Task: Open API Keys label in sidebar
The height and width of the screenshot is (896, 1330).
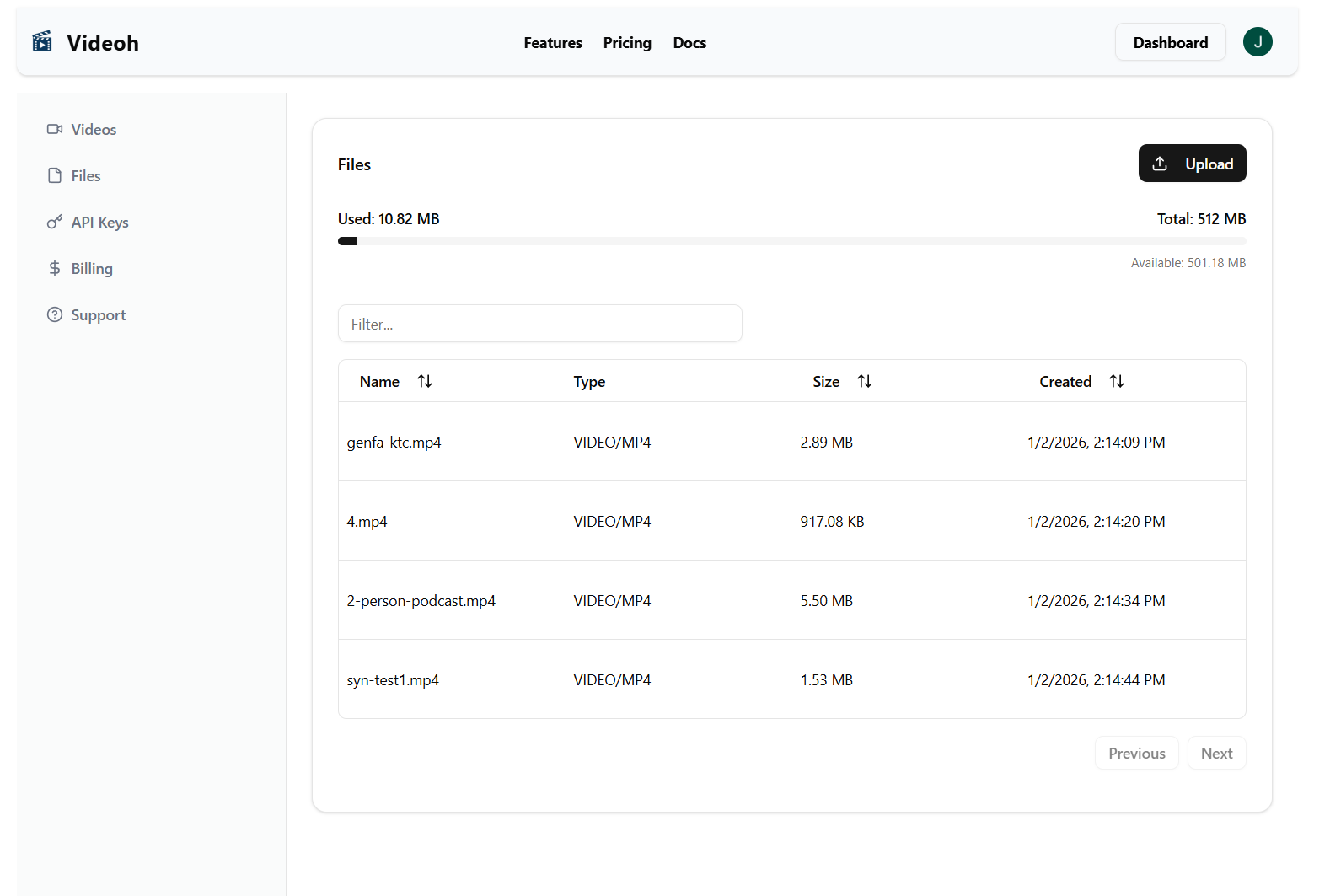Action: 100,222
